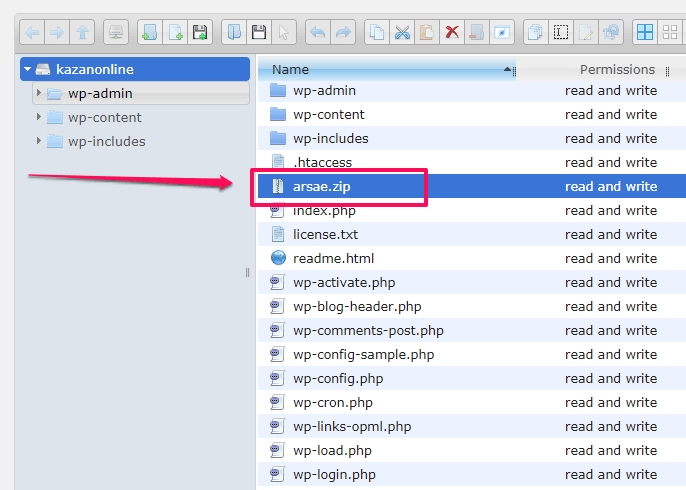Image resolution: width=686 pixels, height=490 pixels.
Task: Click the copy files toolbar icon
Action: [x=377, y=32]
